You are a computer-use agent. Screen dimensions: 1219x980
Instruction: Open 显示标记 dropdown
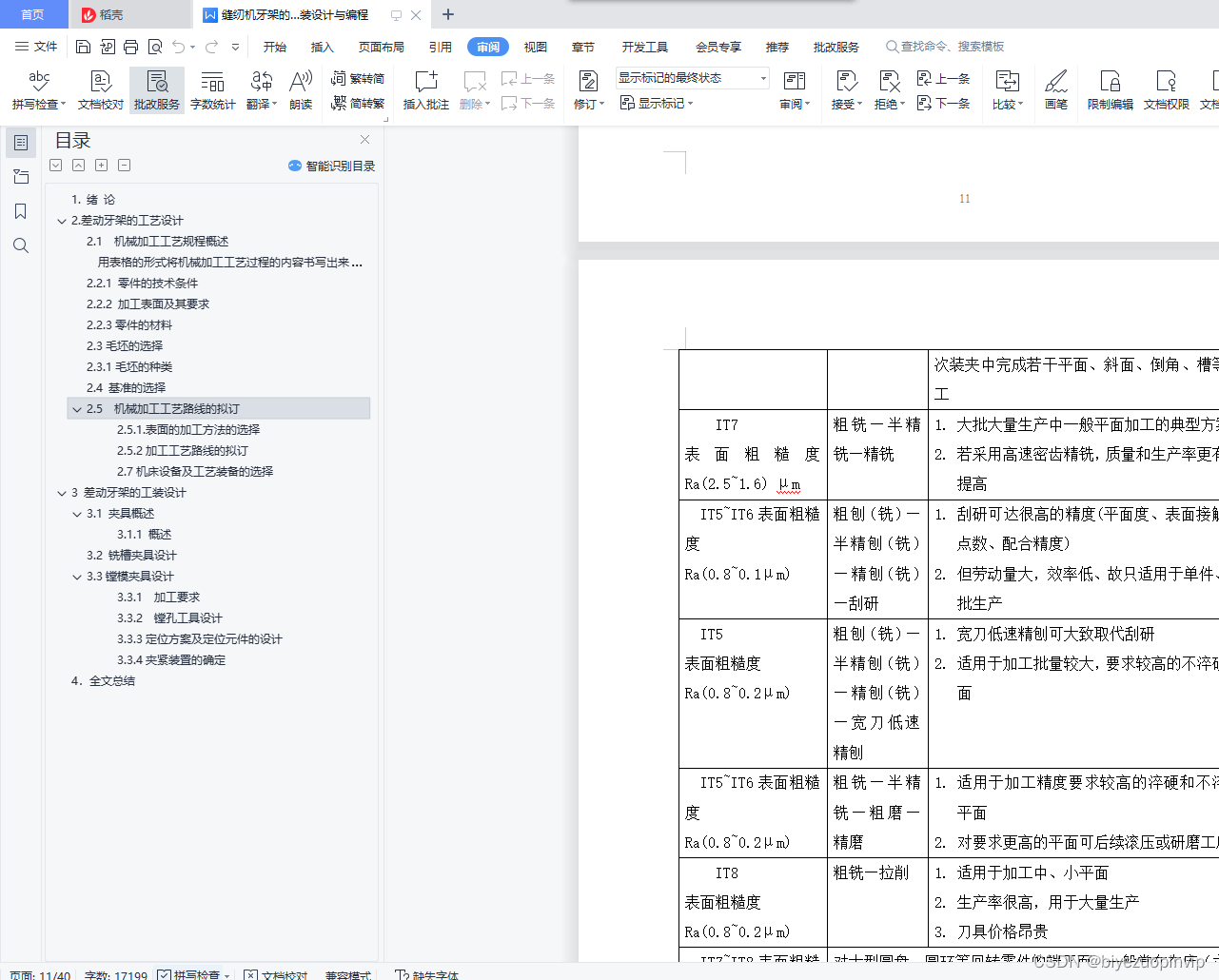pos(657,103)
